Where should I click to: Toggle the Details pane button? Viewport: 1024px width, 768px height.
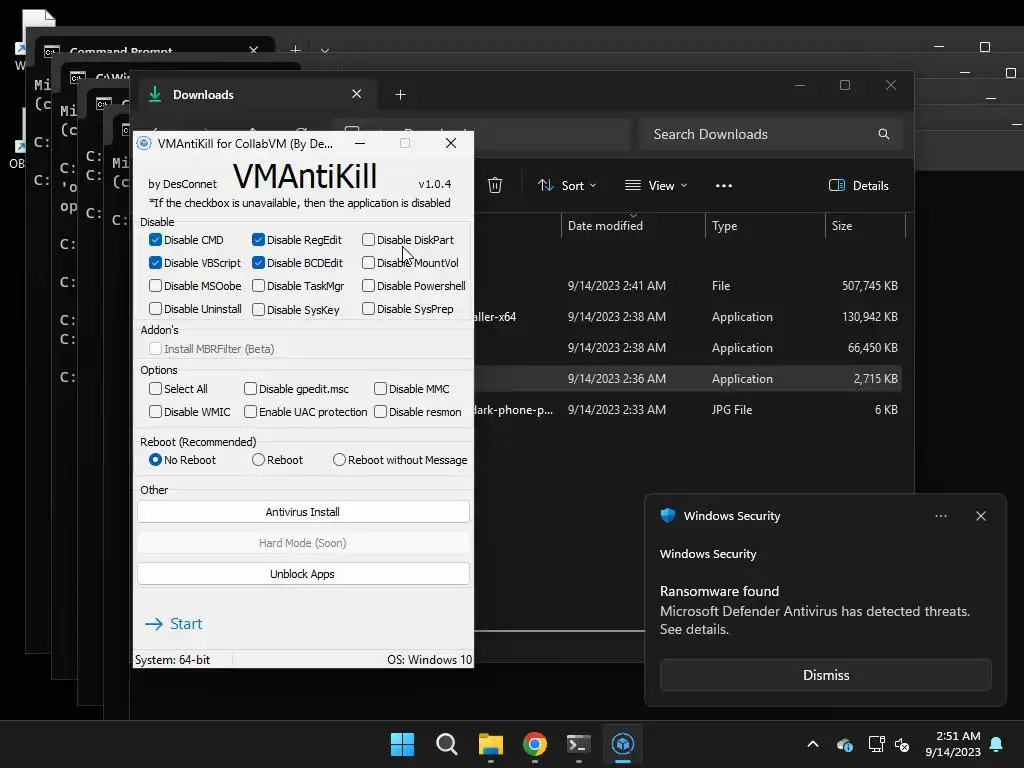(858, 185)
